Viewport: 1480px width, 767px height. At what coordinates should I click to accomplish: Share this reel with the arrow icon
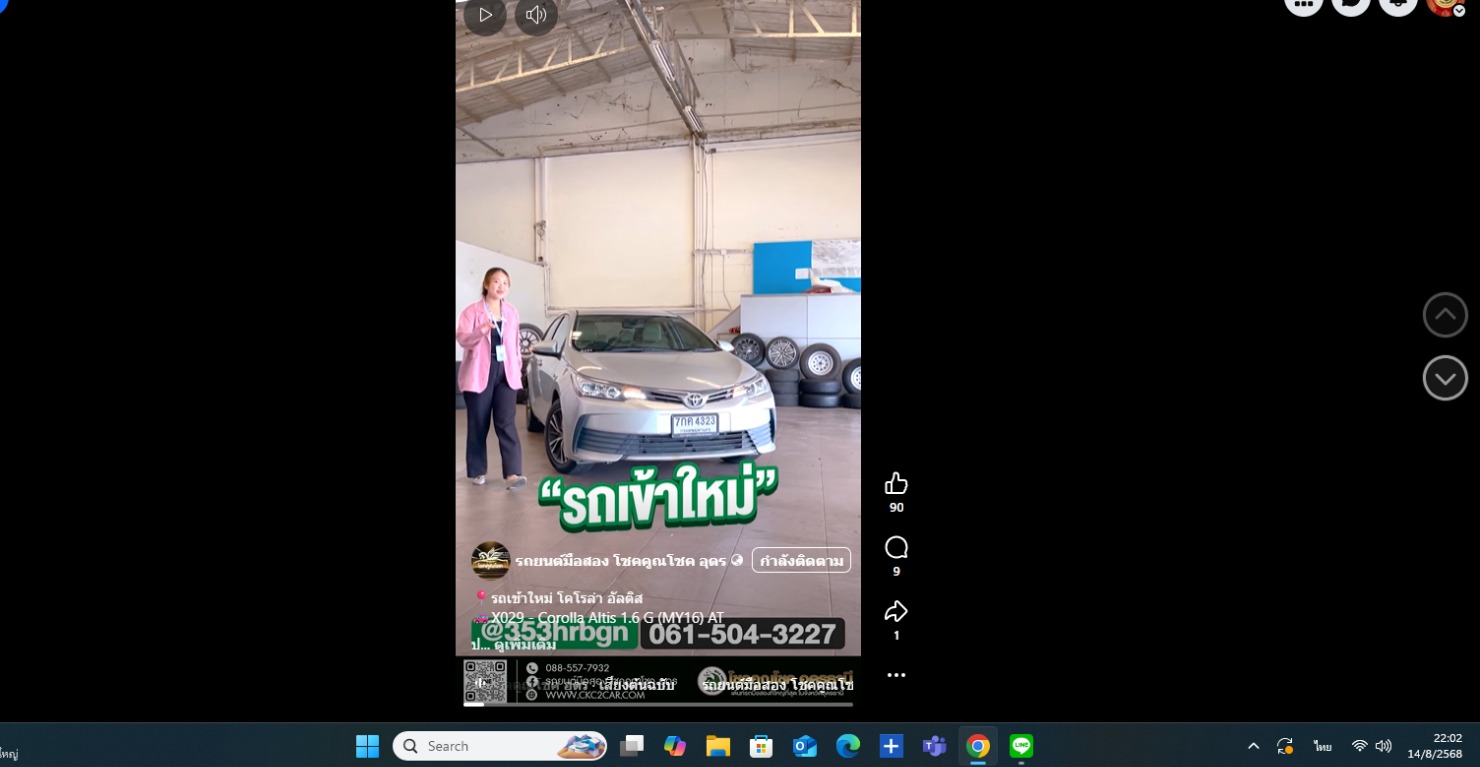point(896,612)
